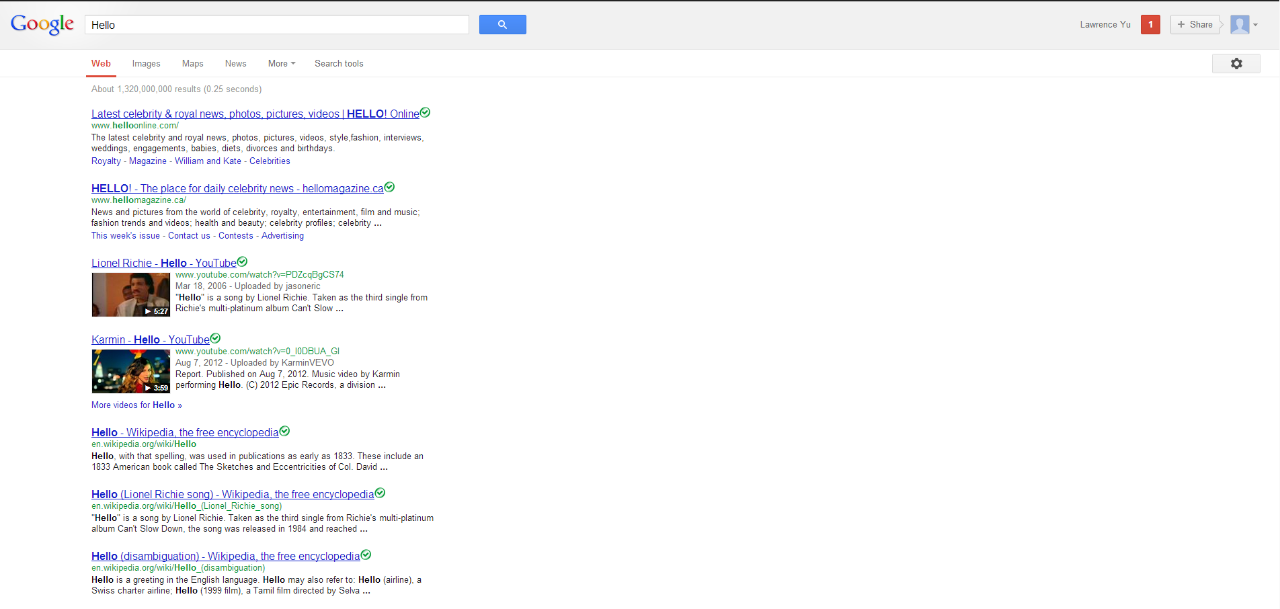Open More videos for Hello link
1280x609 pixels.
pyautogui.click(x=137, y=405)
